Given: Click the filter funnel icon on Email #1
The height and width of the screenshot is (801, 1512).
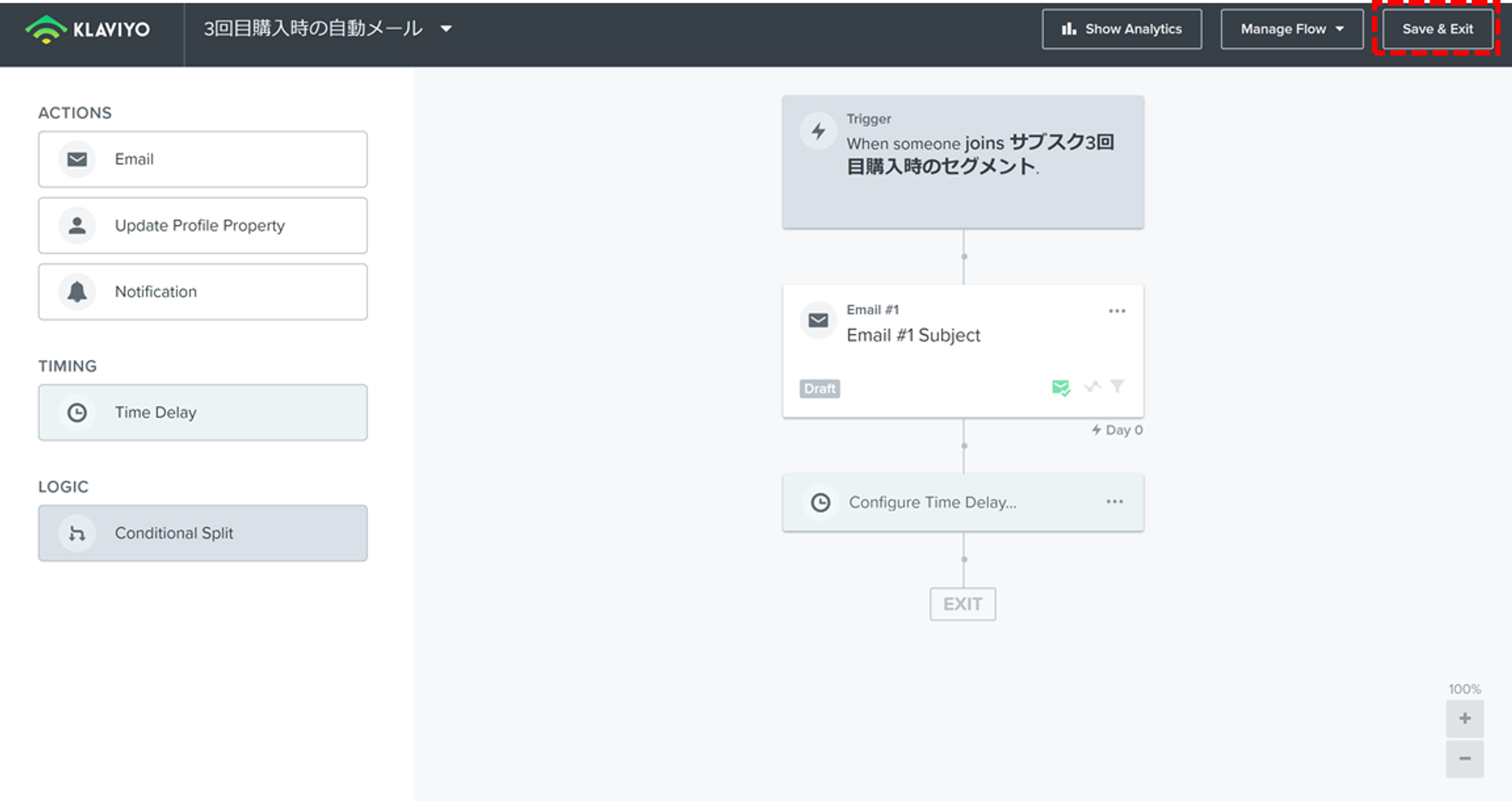Looking at the screenshot, I should (1117, 387).
